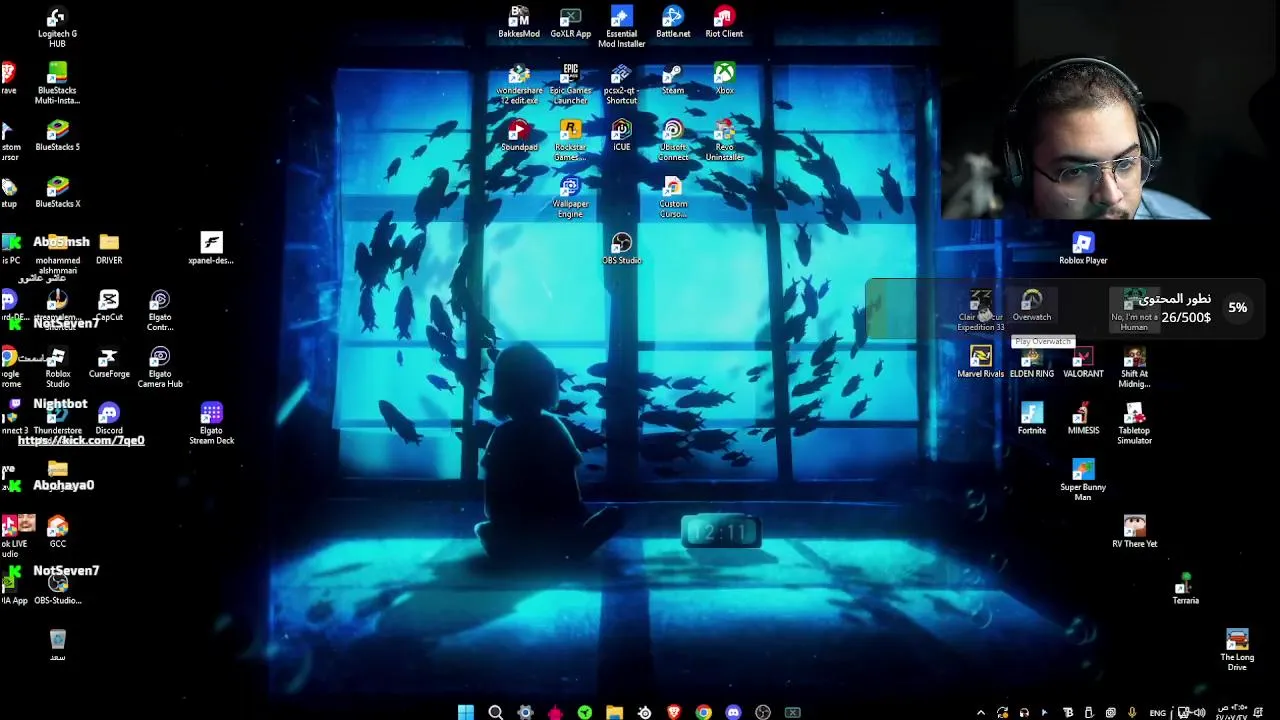
Task: Click the microphone tray icon
Action: coord(1131,712)
